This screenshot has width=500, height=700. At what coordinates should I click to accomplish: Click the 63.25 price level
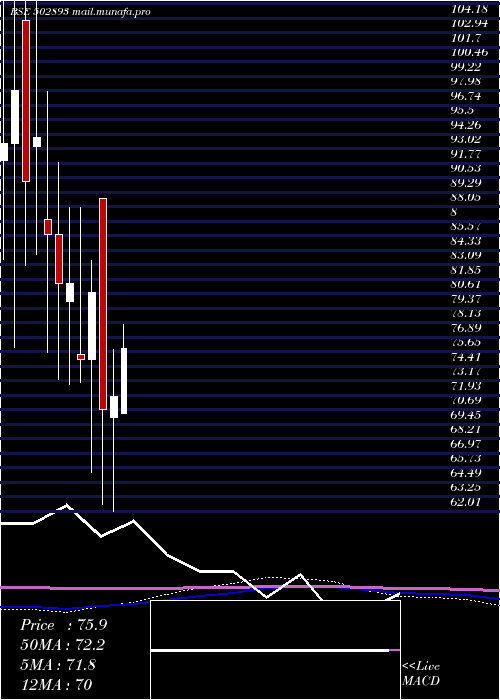coord(466,489)
